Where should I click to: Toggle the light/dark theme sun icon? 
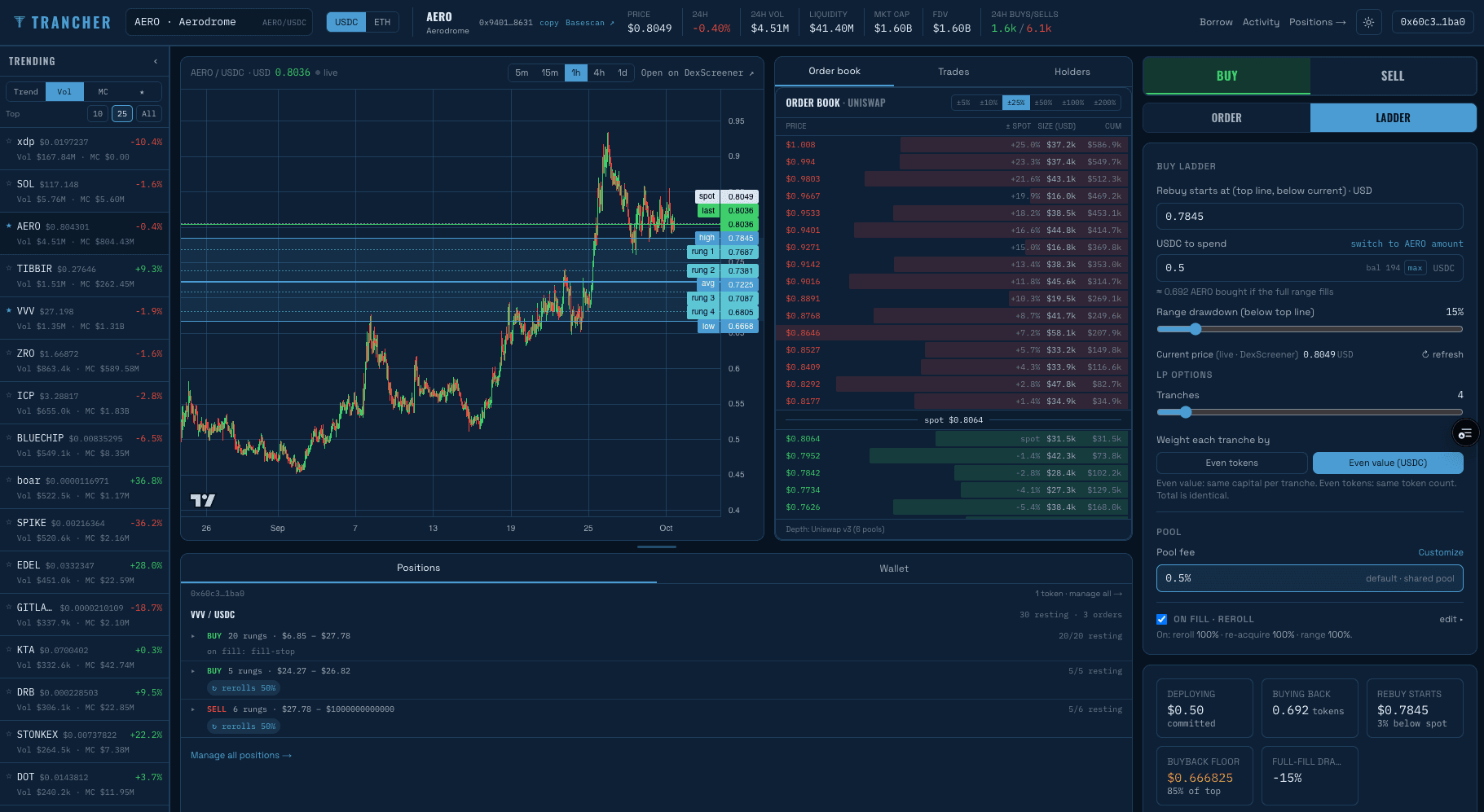pos(1368,22)
